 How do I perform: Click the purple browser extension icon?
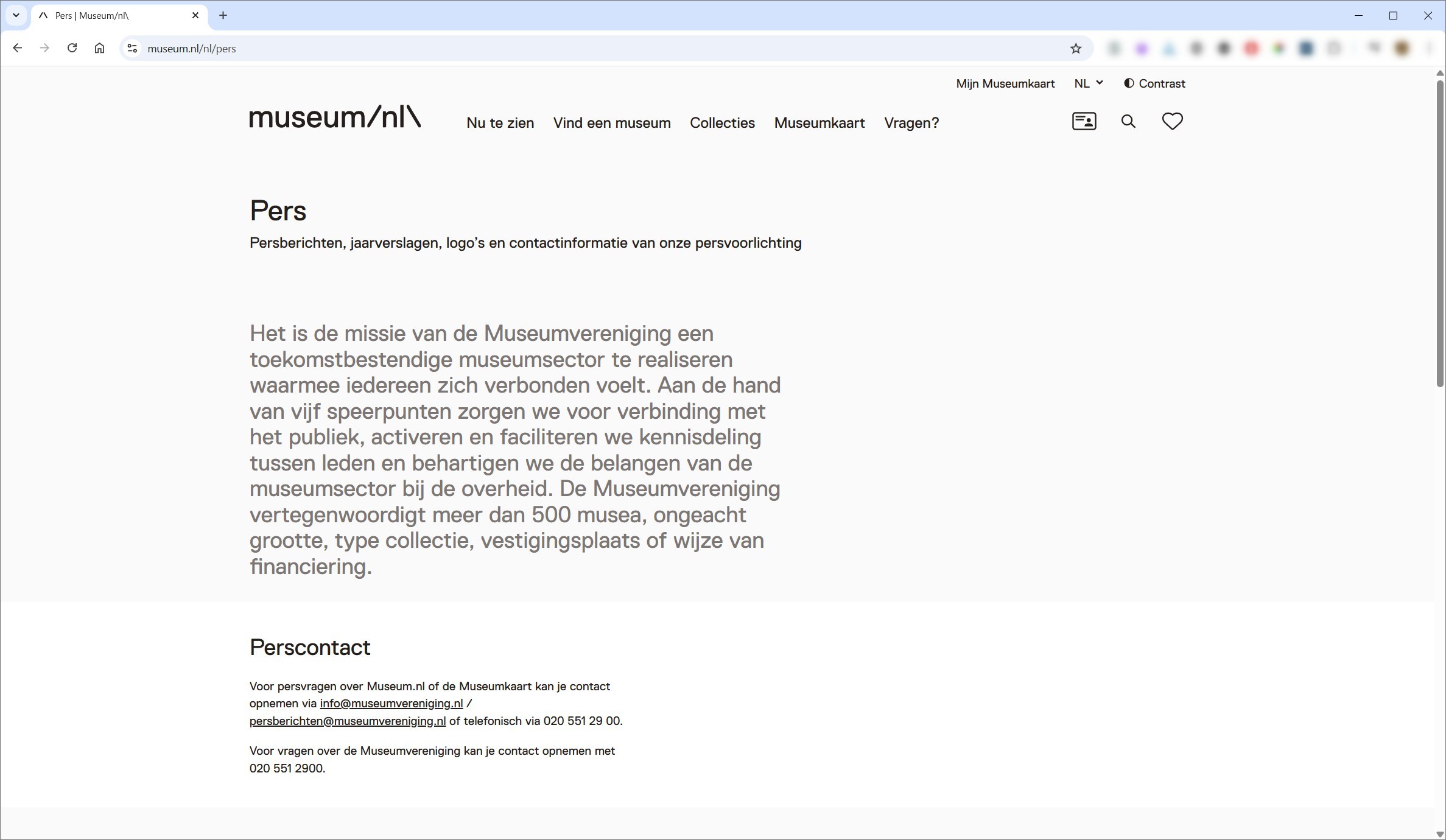click(x=1142, y=49)
